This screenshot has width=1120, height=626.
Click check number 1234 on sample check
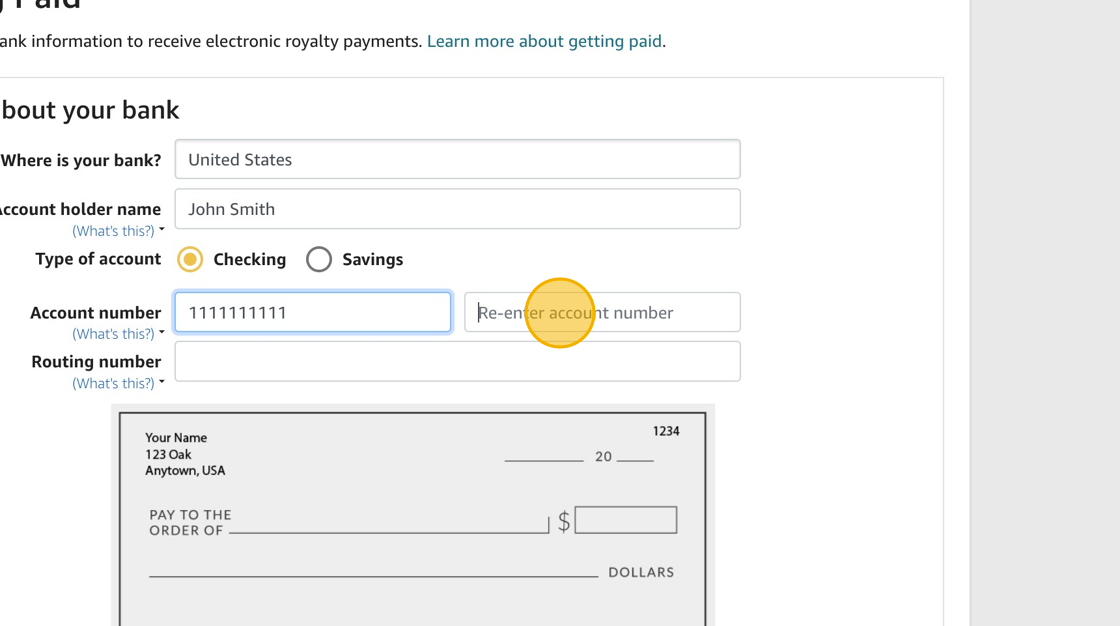pos(666,431)
